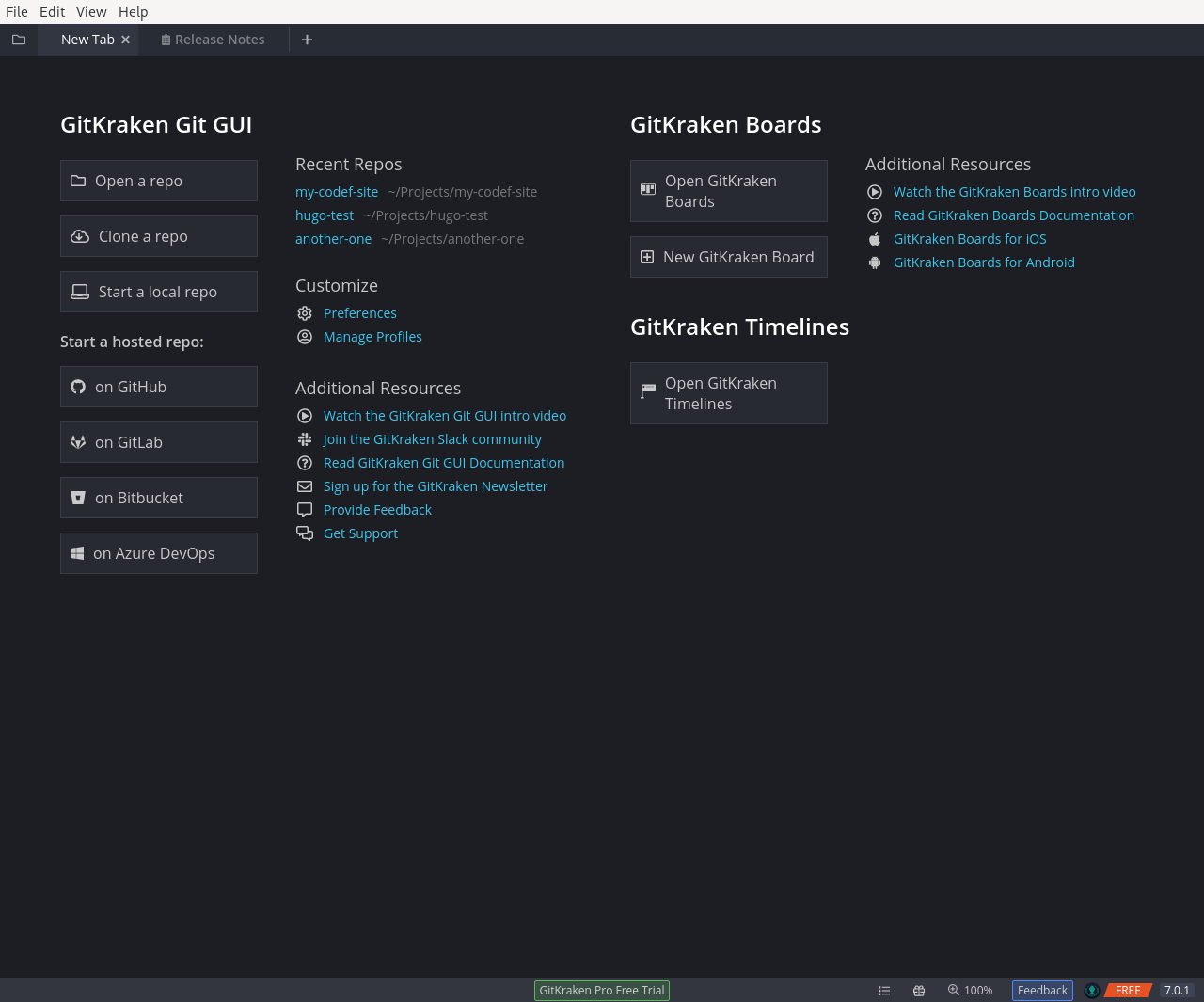Start a hosted repo on GitHub
The image size is (1204, 1002).
(159, 387)
